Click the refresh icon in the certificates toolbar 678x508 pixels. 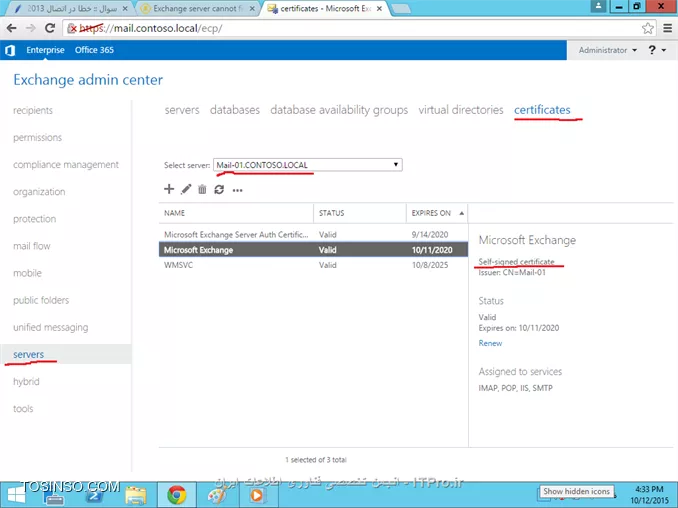pos(219,189)
